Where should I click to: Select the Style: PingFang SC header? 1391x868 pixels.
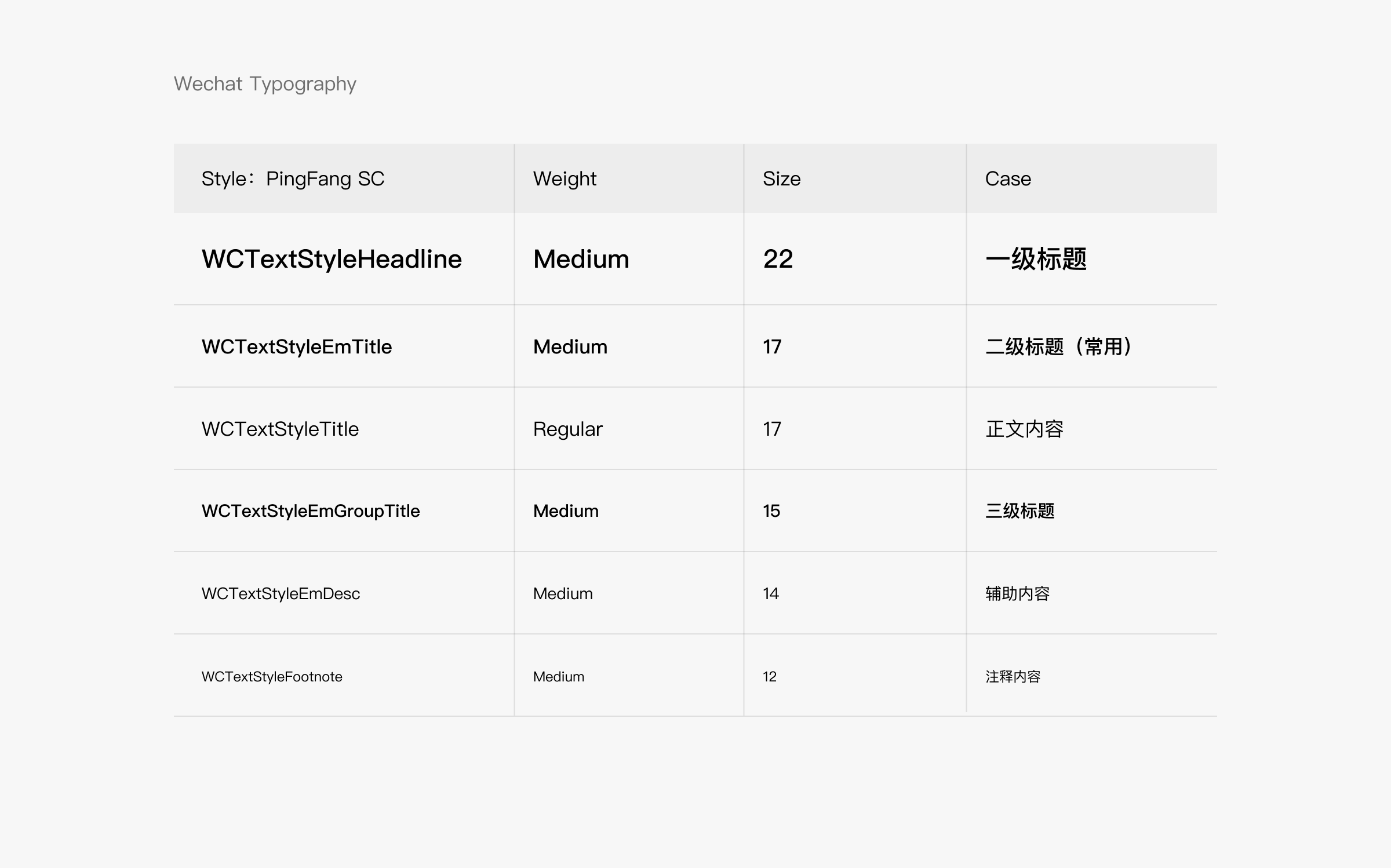(x=293, y=178)
